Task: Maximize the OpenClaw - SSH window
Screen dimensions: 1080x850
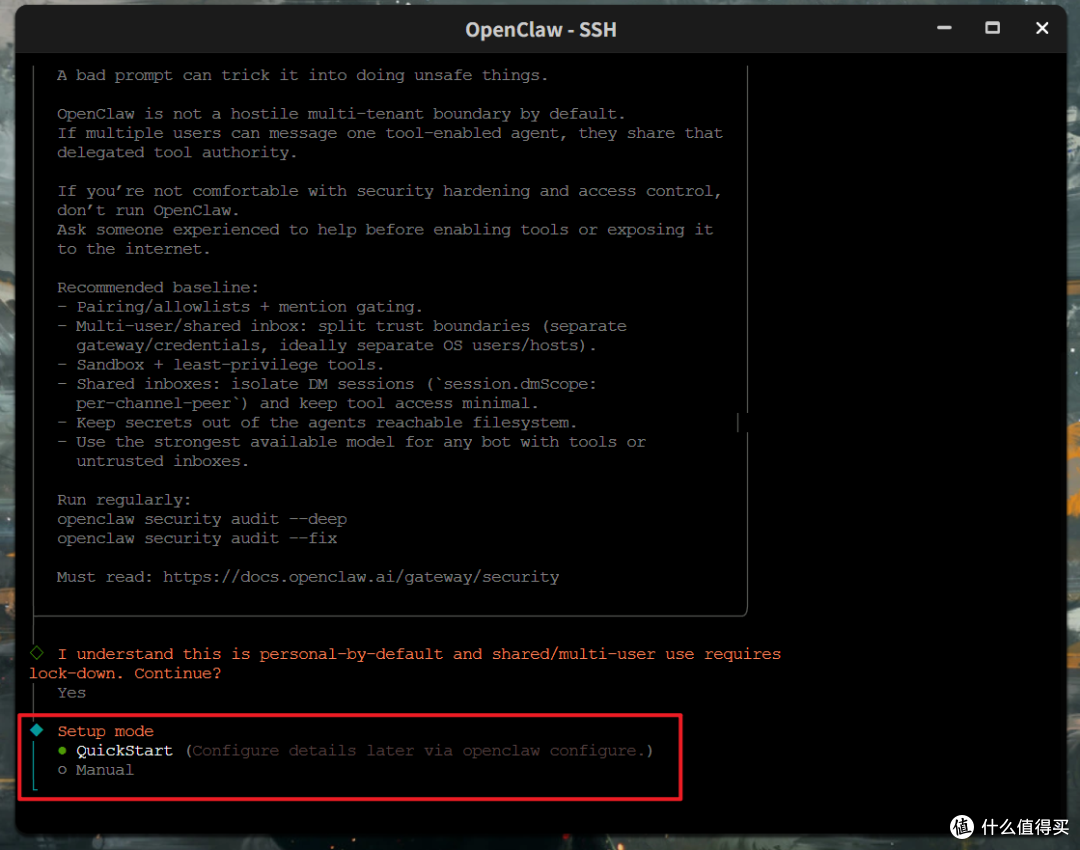Action: pyautogui.click(x=993, y=28)
